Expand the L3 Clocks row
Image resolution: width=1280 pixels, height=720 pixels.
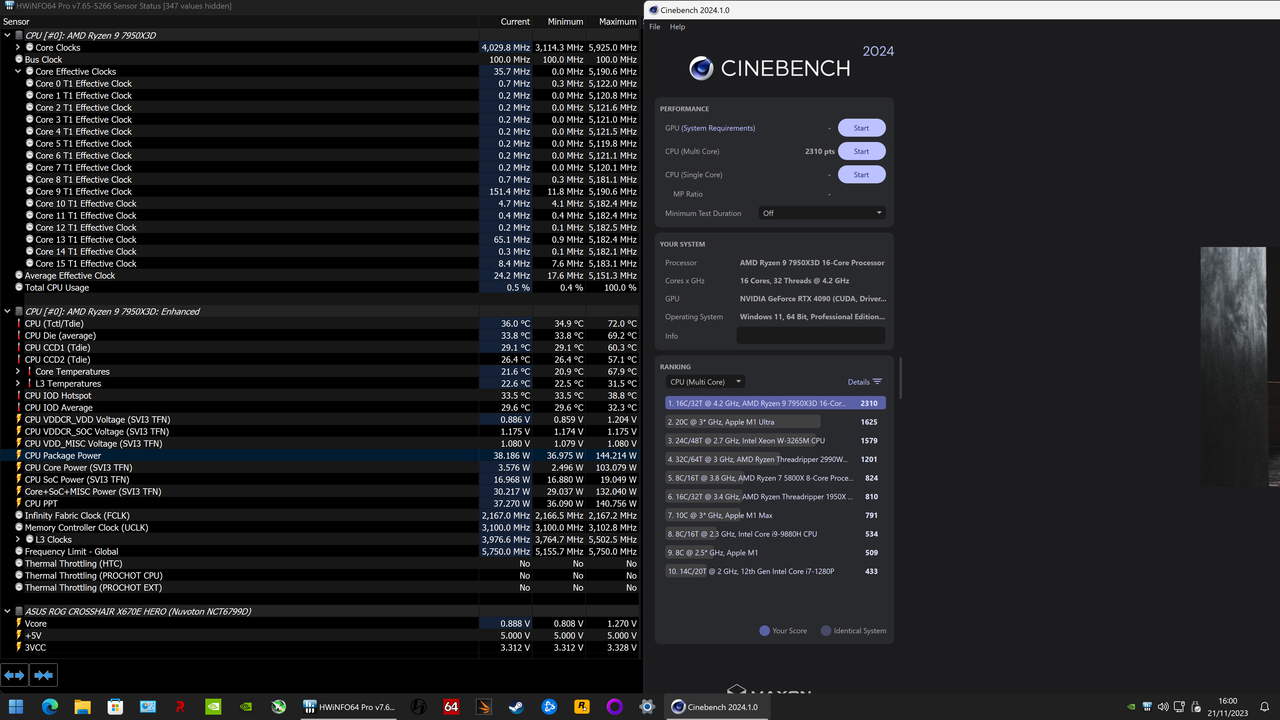click(18, 539)
